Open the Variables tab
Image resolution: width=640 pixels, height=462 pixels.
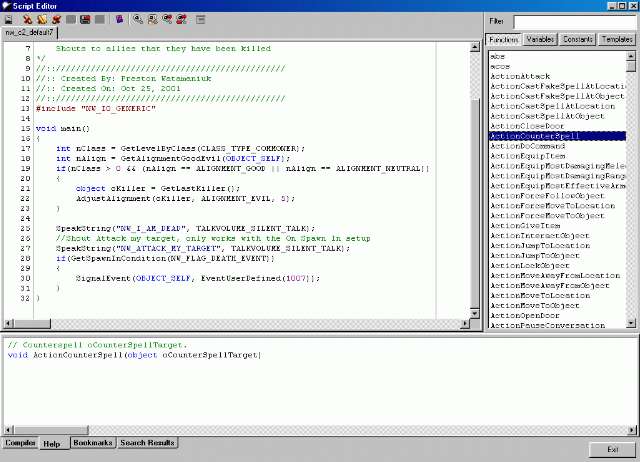pyautogui.click(x=541, y=40)
